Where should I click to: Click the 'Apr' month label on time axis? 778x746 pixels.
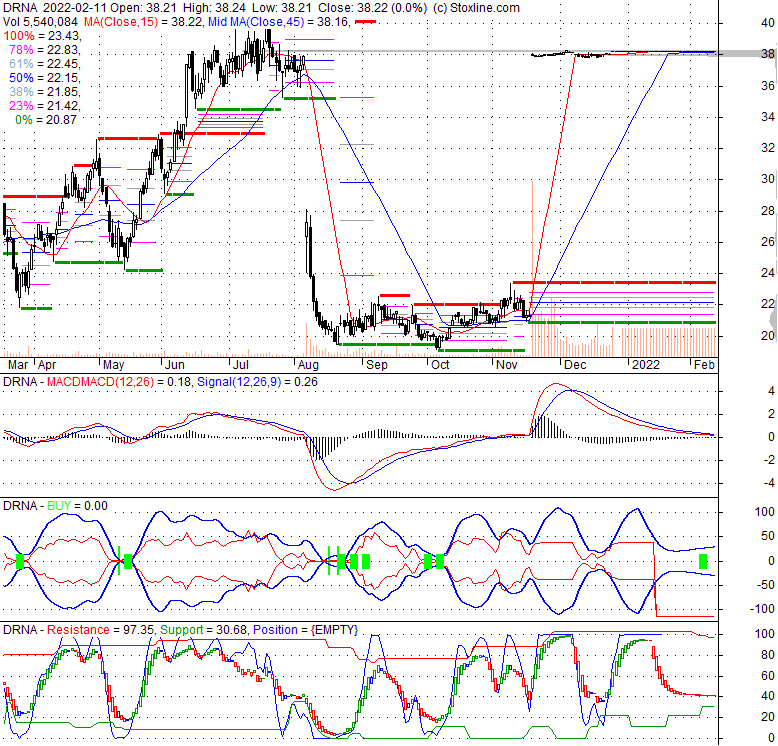[47, 365]
